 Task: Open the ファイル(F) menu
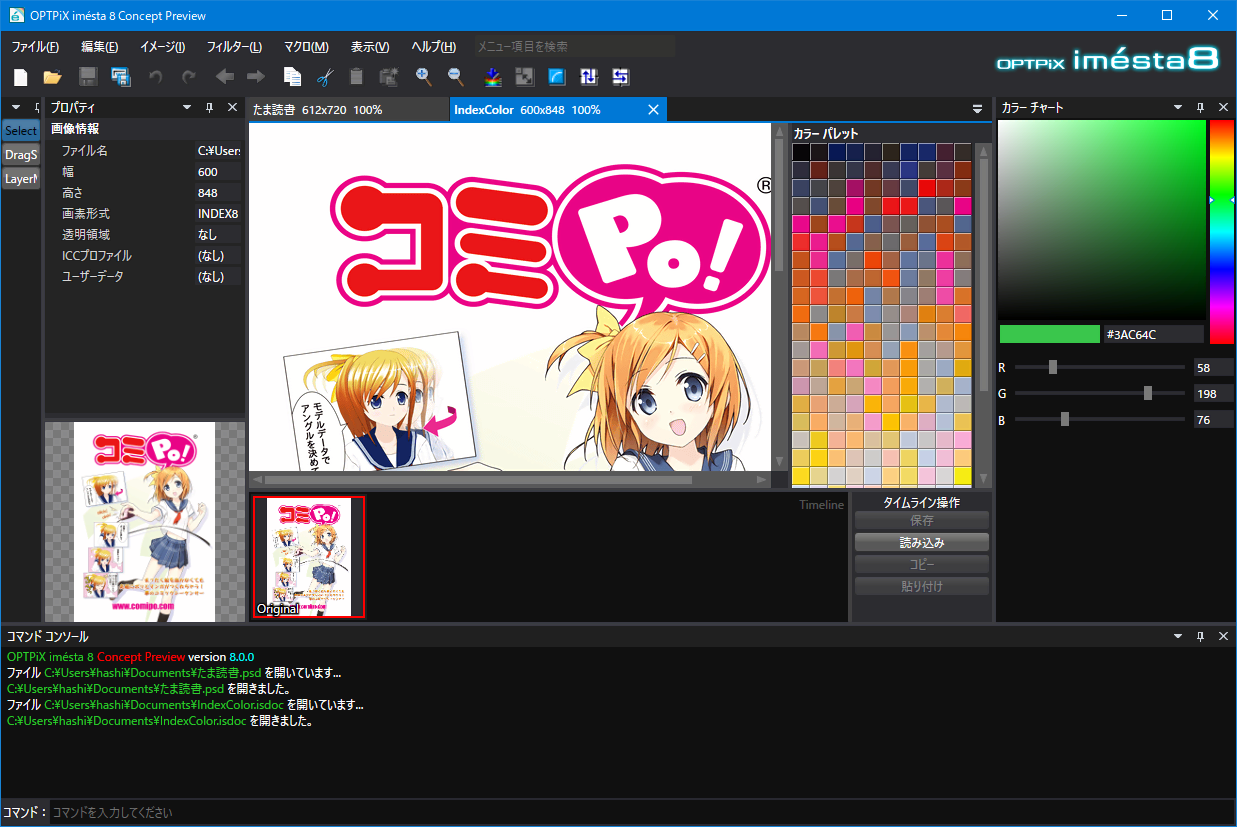[35, 47]
